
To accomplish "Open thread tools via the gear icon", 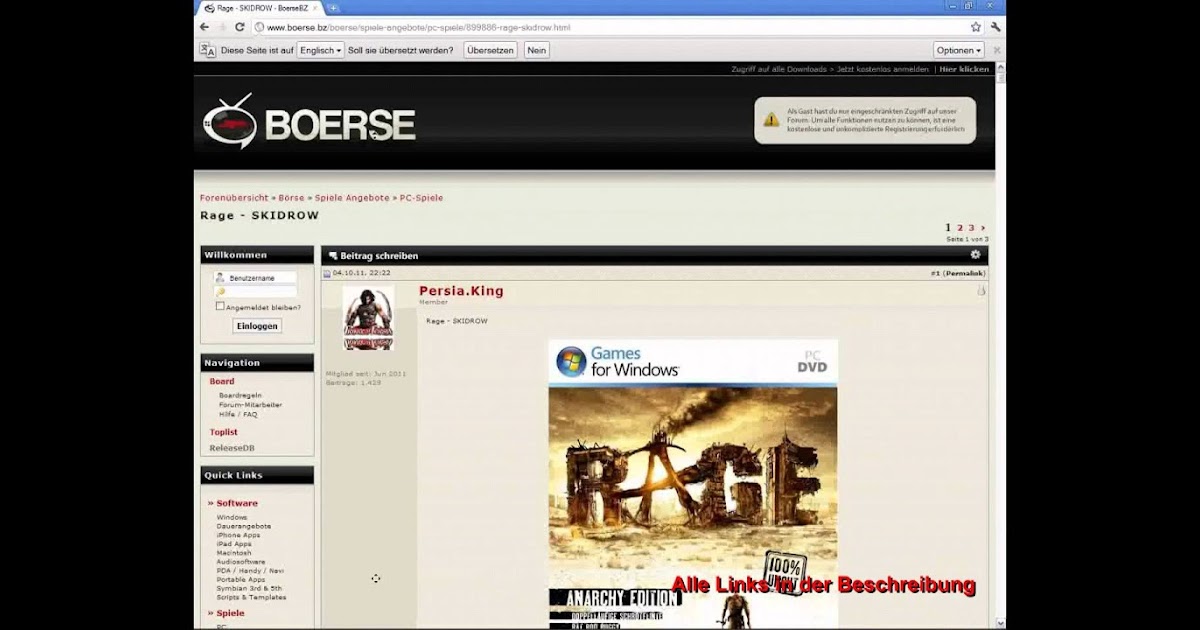I will tap(975, 255).
